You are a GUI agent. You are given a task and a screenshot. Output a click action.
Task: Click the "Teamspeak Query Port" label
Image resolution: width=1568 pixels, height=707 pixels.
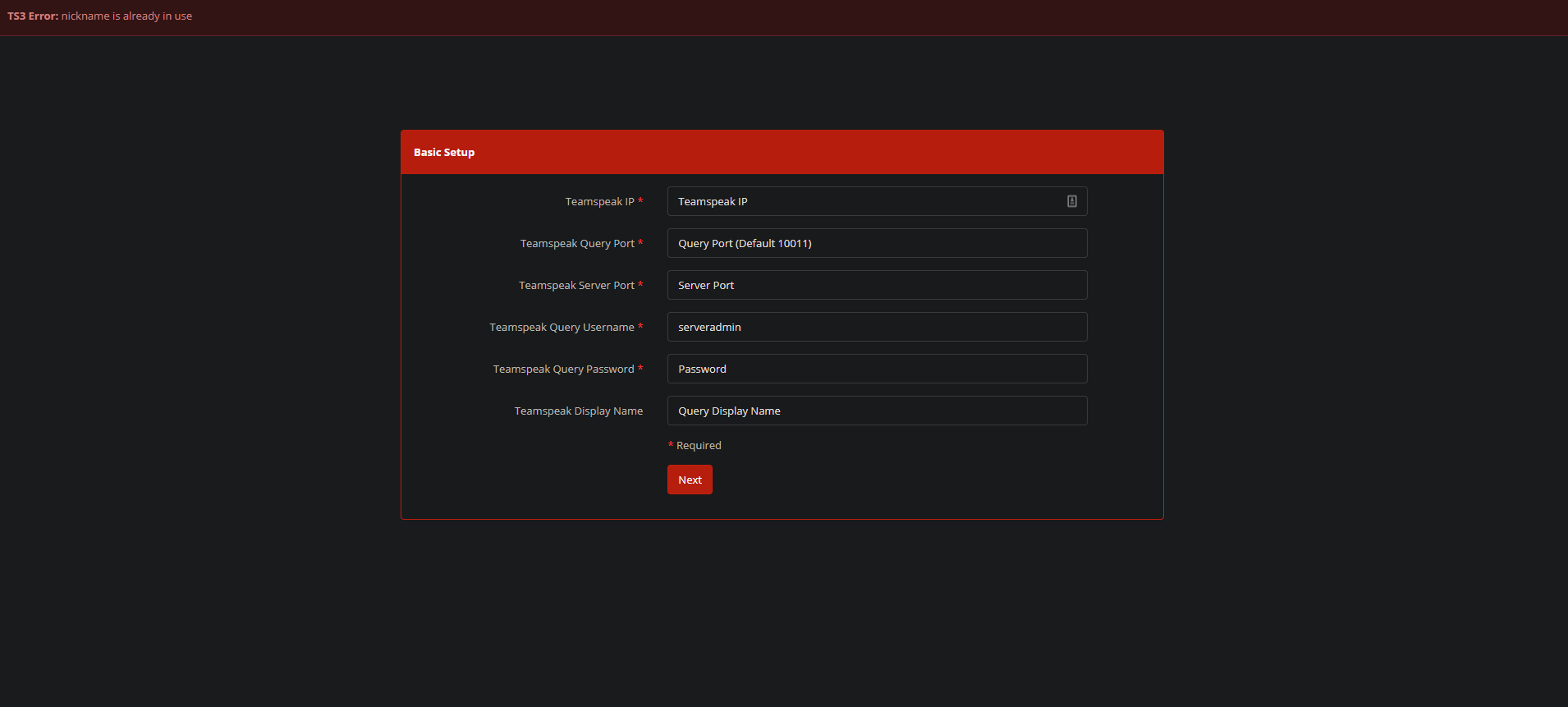(577, 244)
